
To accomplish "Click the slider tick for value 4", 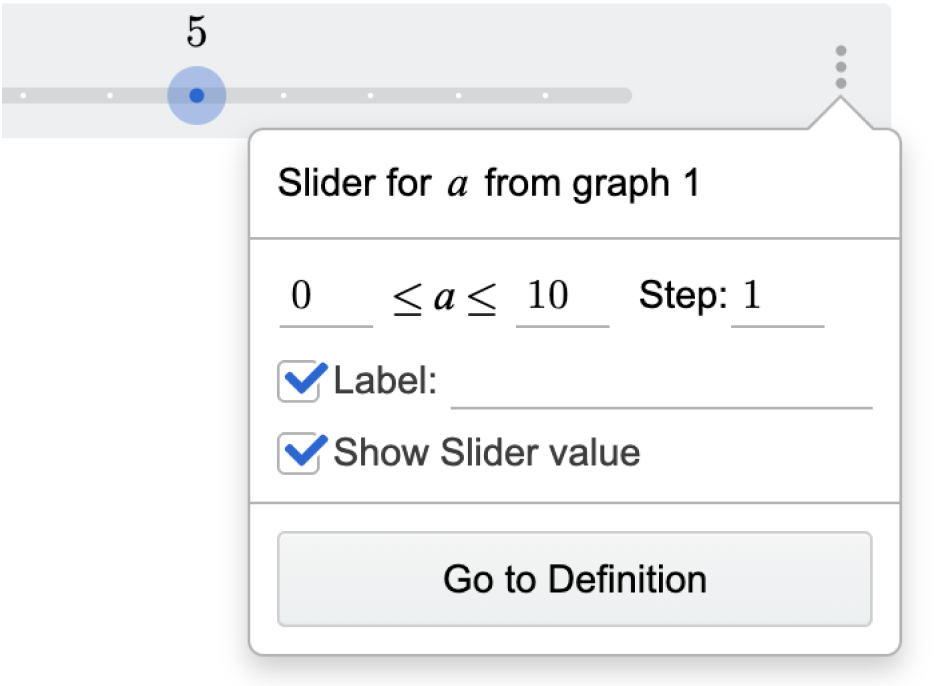I will [x=110, y=96].
